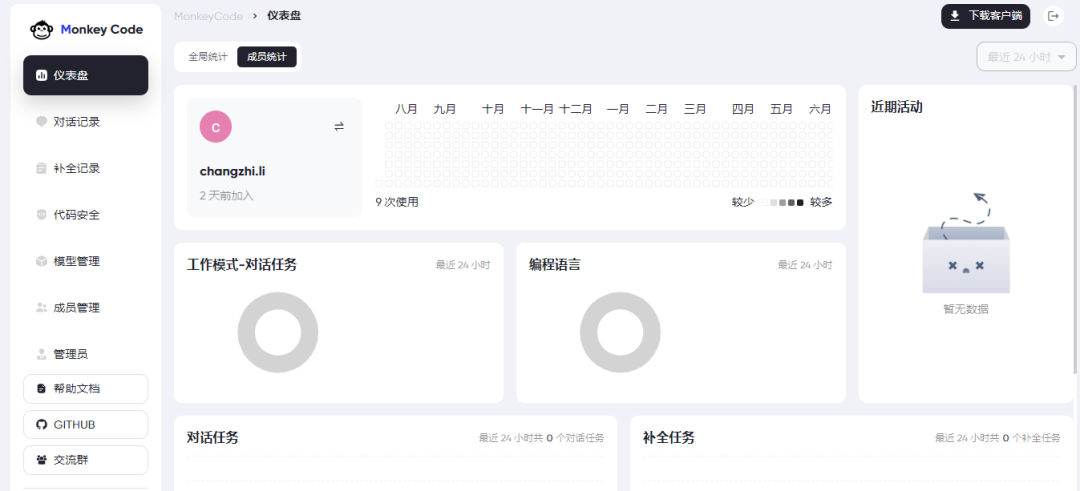The height and width of the screenshot is (491, 1080).
Task: Click the 十一月 month label on heatmap
Action: tap(537, 109)
